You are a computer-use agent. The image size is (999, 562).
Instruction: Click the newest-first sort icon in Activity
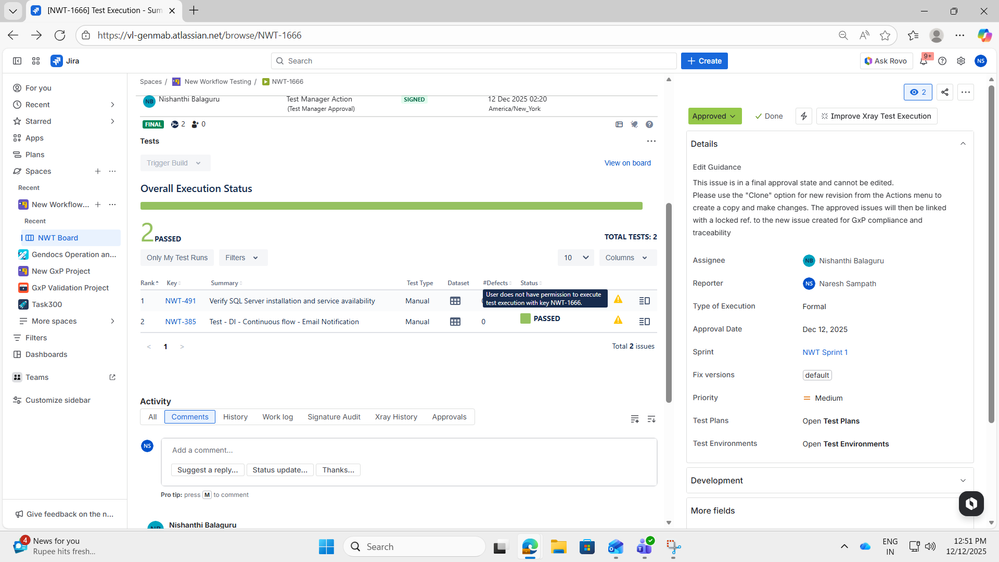[x=635, y=419]
